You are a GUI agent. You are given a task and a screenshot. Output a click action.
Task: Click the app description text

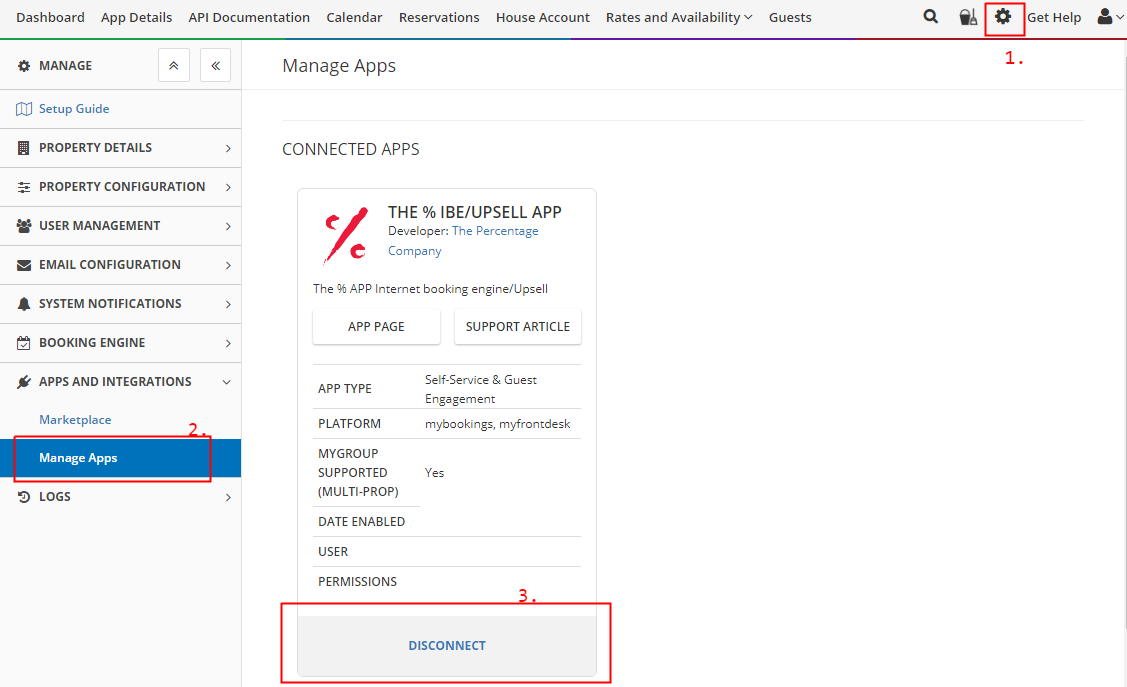click(431, 289)
